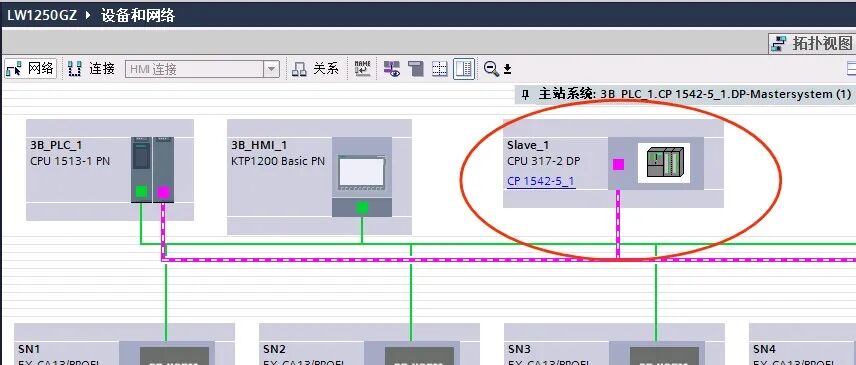This screenshot has height=365, width=856.
Task: Click the 3B_HMI_1 device name
Action: [x=259, y=145]
